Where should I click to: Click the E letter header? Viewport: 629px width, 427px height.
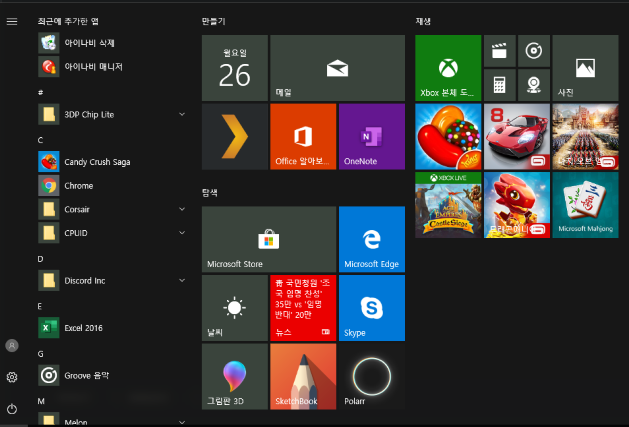click(40, 306)
